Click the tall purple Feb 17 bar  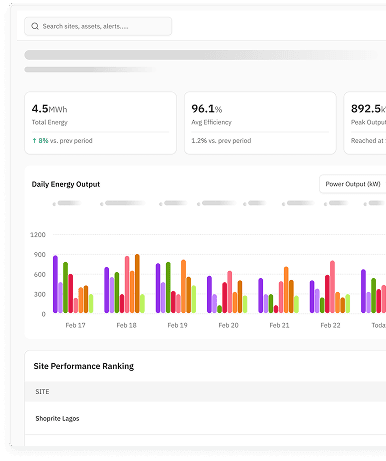tap(55, 284)
